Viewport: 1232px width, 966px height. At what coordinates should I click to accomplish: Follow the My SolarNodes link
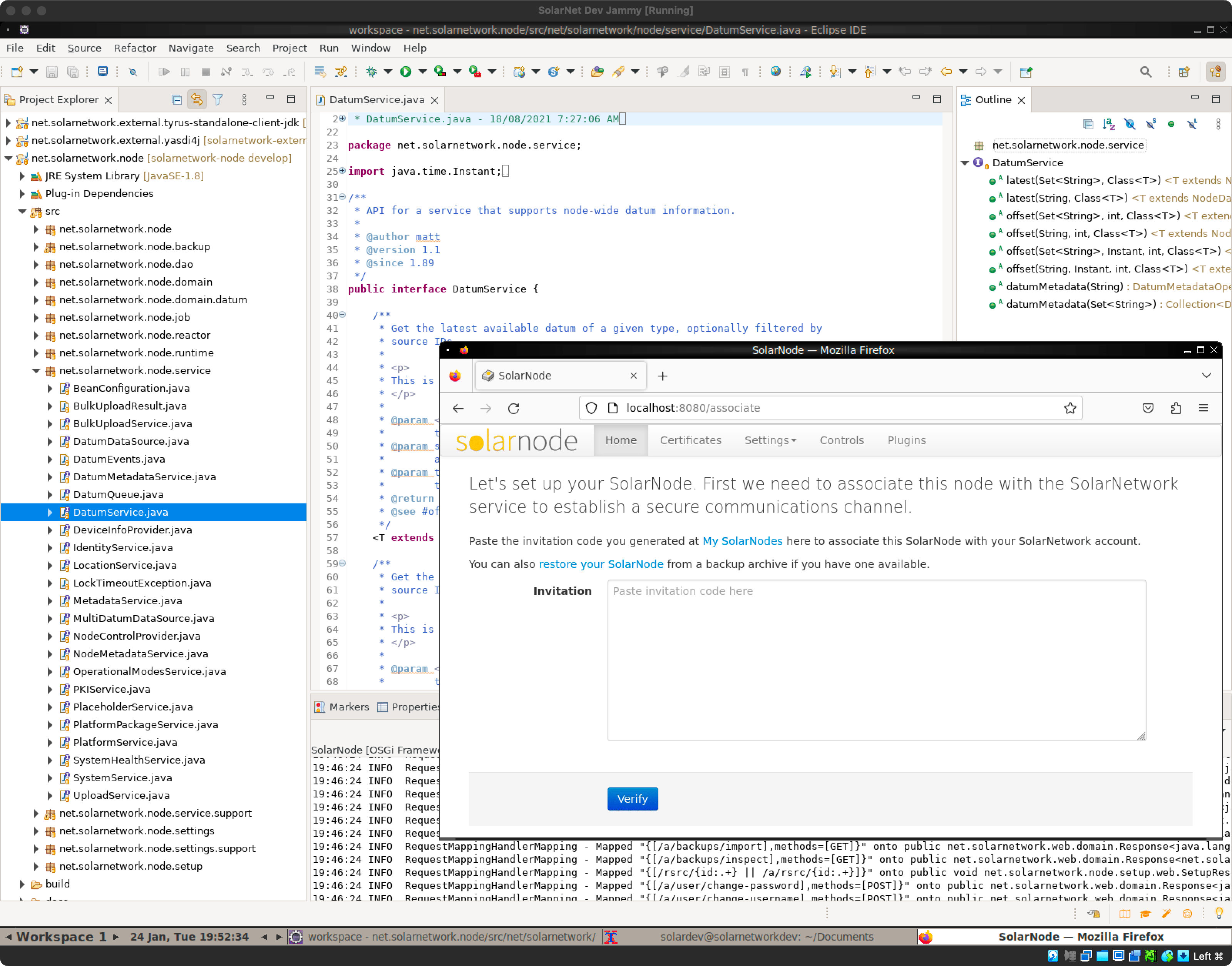pos(742,541)
